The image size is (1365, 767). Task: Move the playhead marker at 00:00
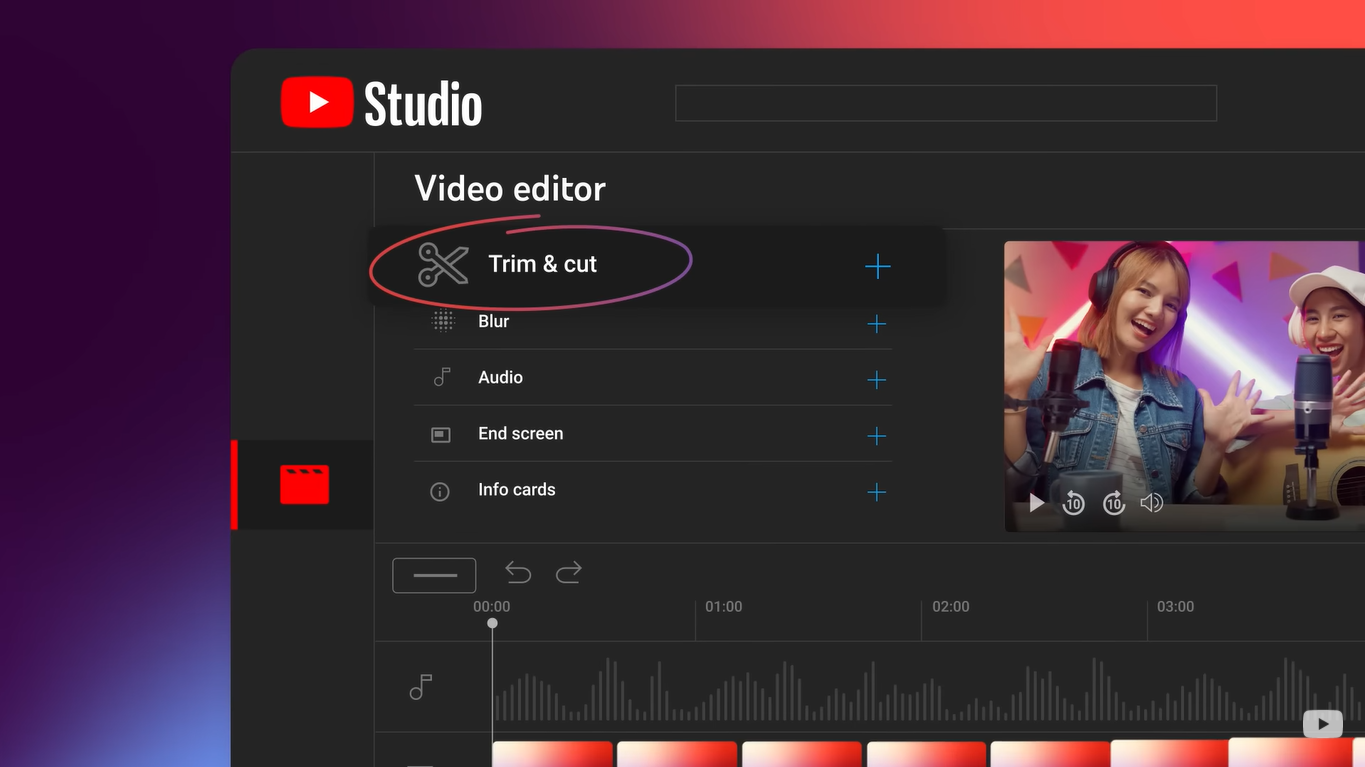coord(491,622)
